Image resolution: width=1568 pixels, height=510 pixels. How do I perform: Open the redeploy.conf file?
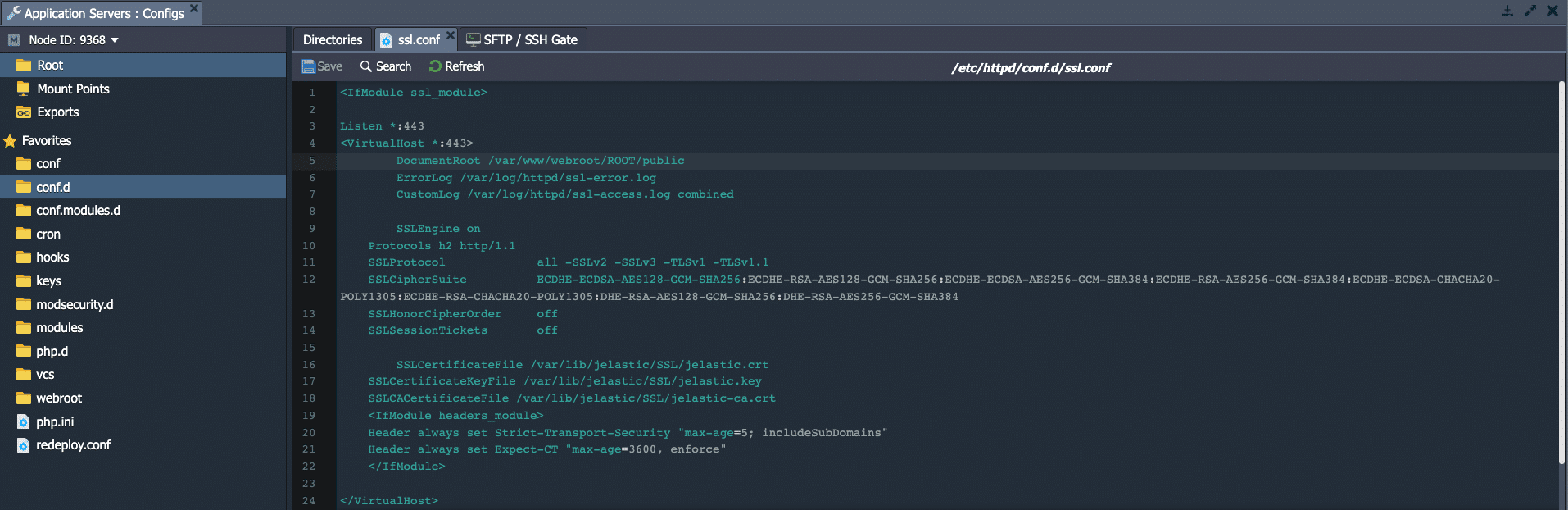(x=73, y=445)
